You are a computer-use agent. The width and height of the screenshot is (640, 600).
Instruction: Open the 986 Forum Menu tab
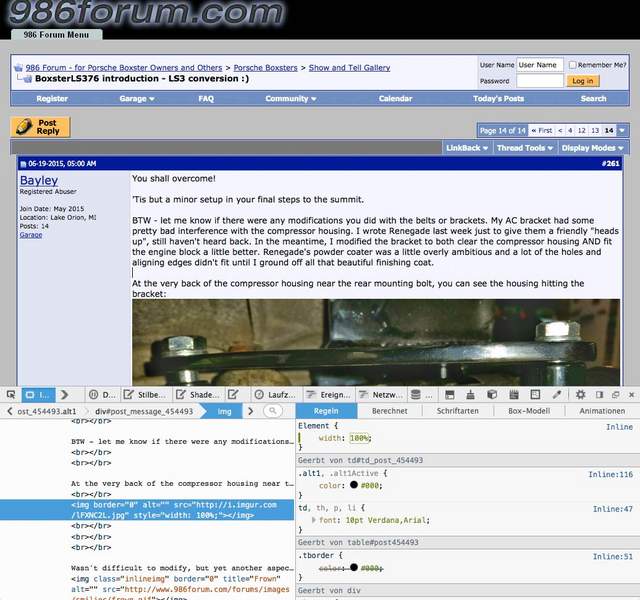[56, 35]
